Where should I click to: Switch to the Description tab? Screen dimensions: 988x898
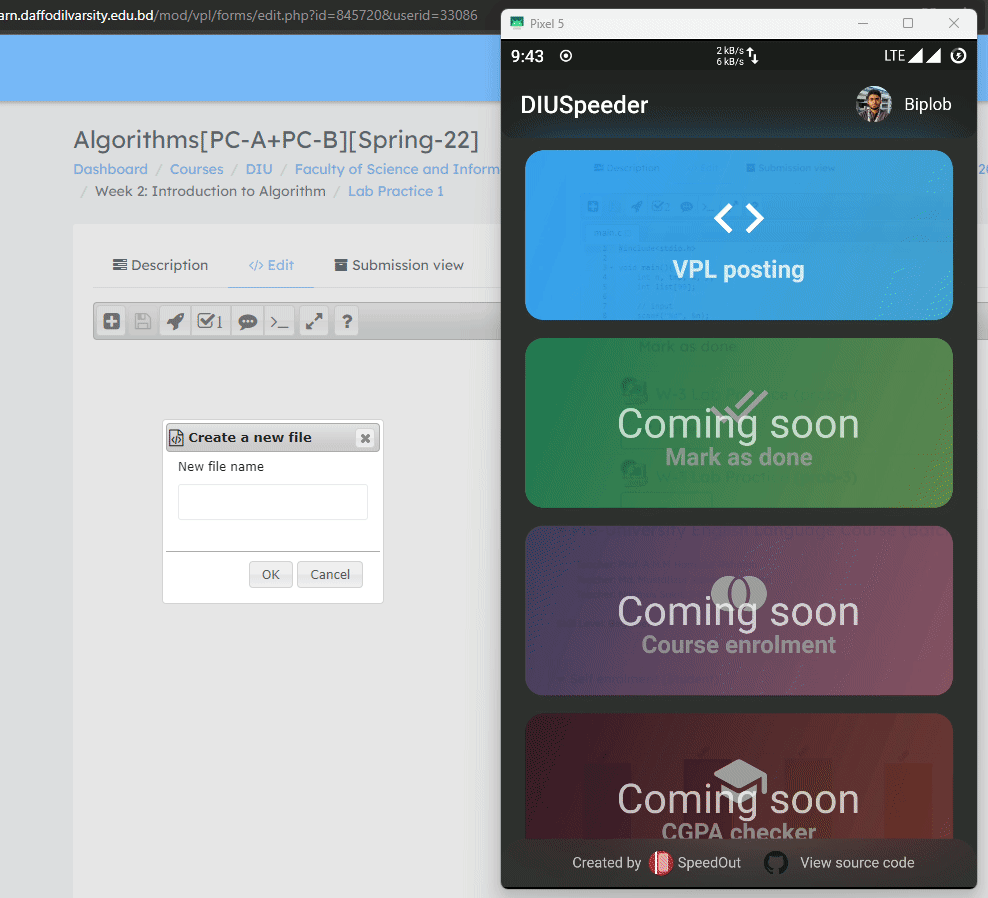[x=160, y=265]
